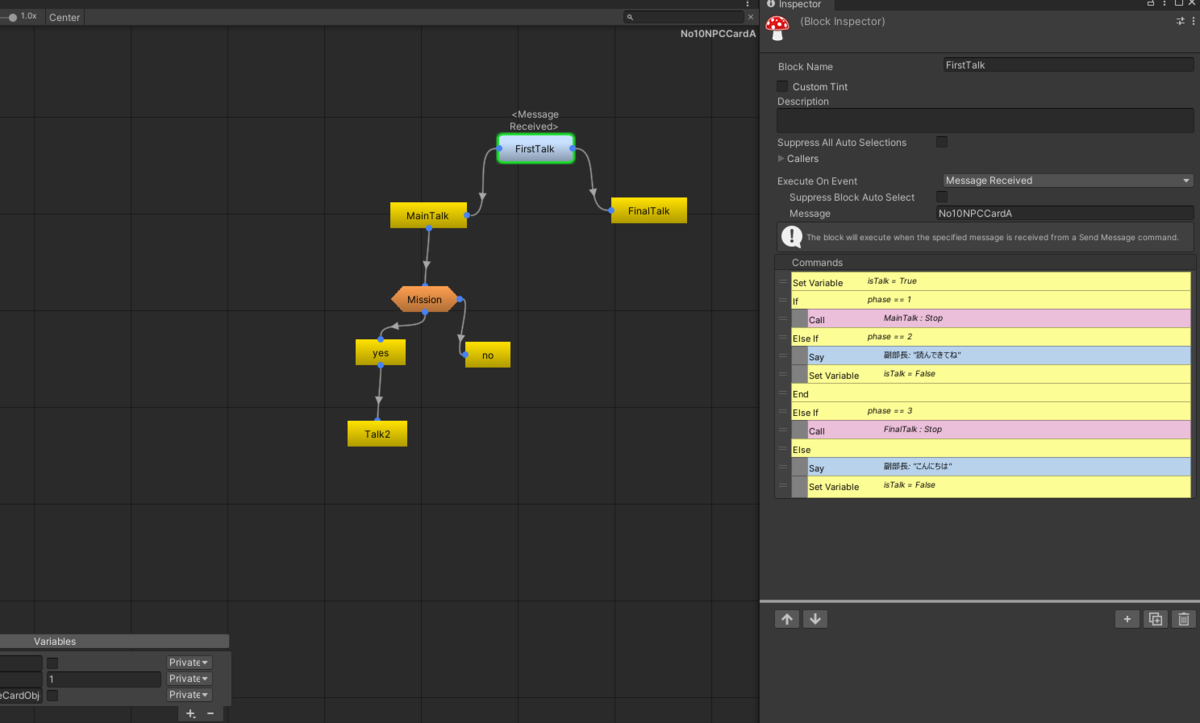Image resolution: width=1200 pixels, height=723 pixels.
Task: Select the 'Else If phase == 2' command
Action: click(991, 338)
